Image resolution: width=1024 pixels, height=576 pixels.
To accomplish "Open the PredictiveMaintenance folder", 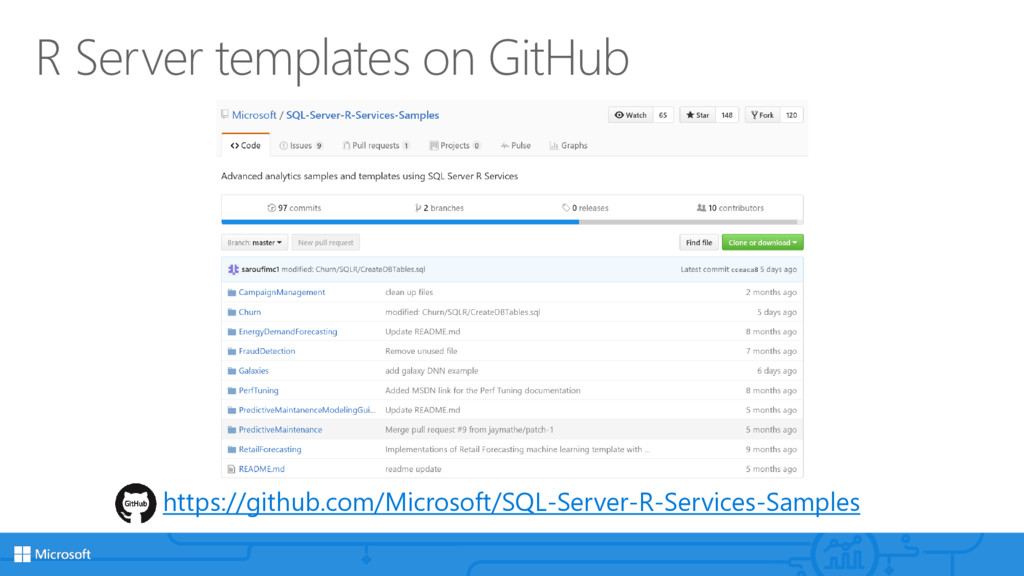I will pyautogui.click(x=280, y=430).
